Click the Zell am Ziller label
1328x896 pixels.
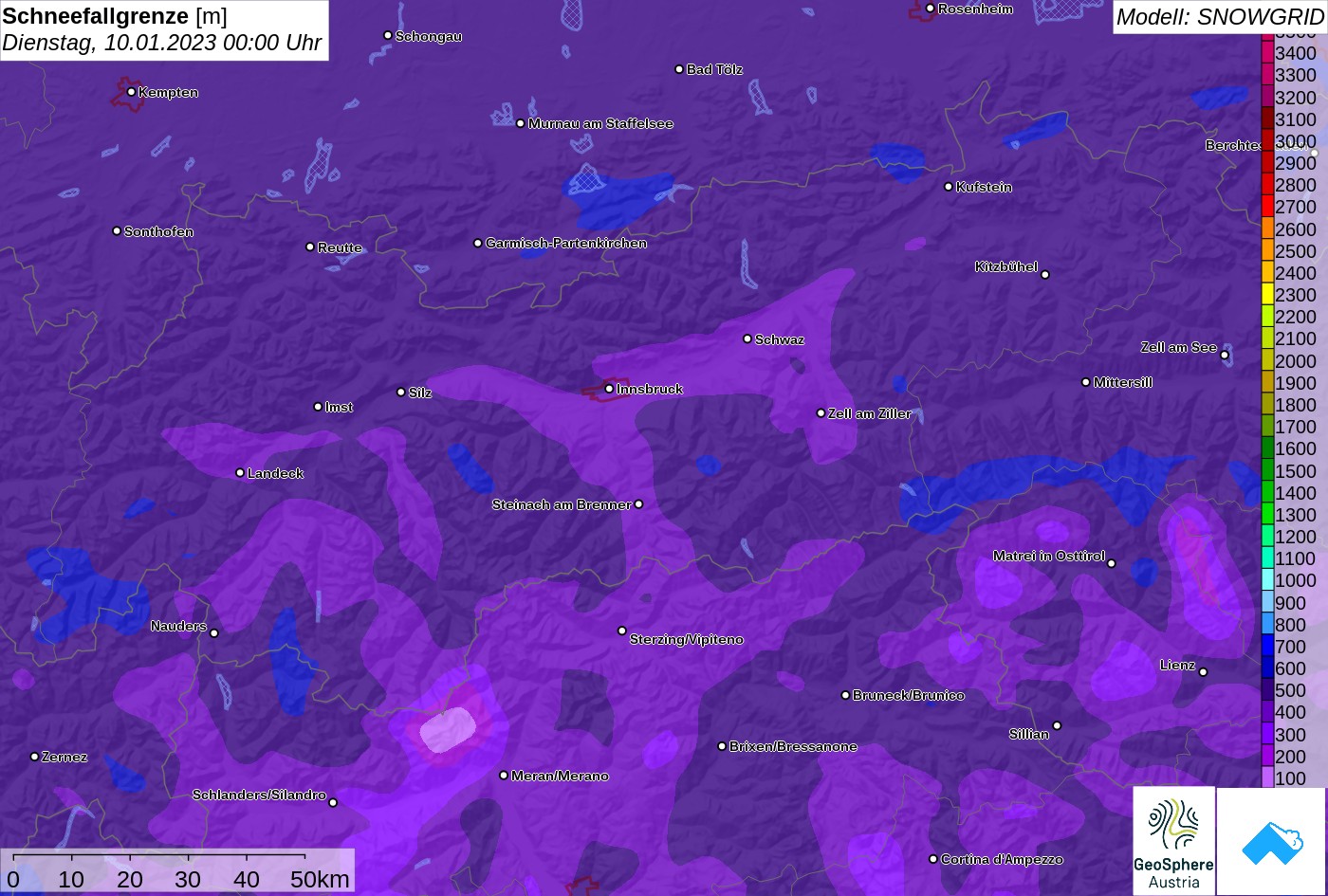[870, 413]
